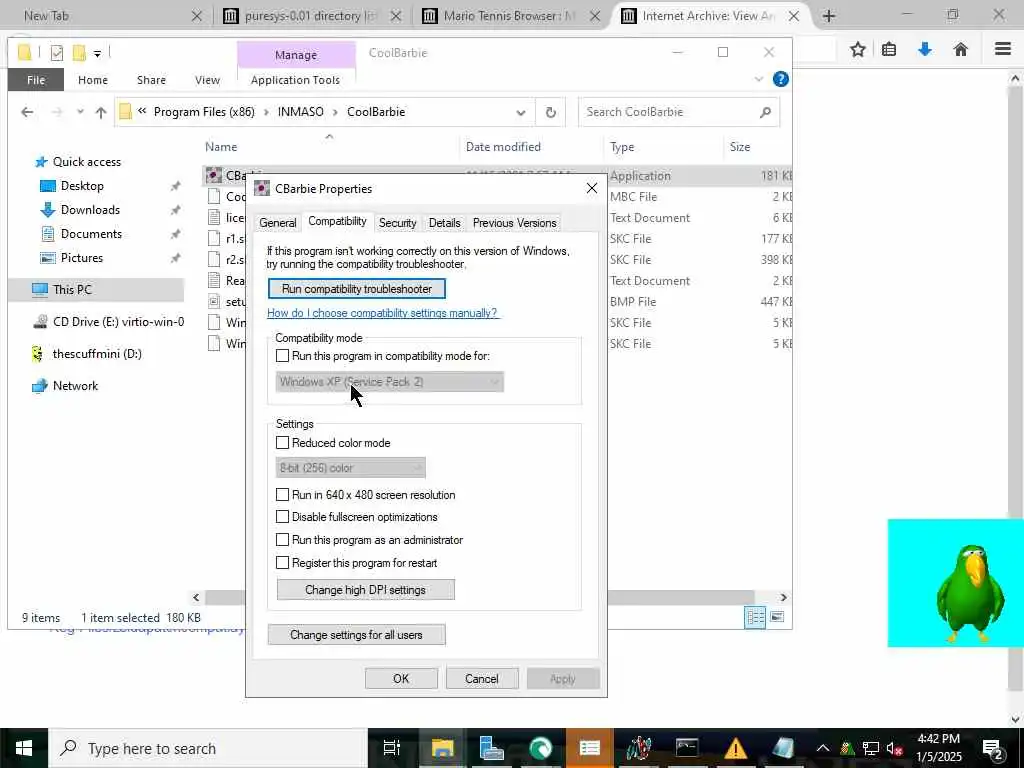This screenshot has height=768, width=1024.
Task: Open browser downloads arrow icon
Action: (x=925, y=49)
